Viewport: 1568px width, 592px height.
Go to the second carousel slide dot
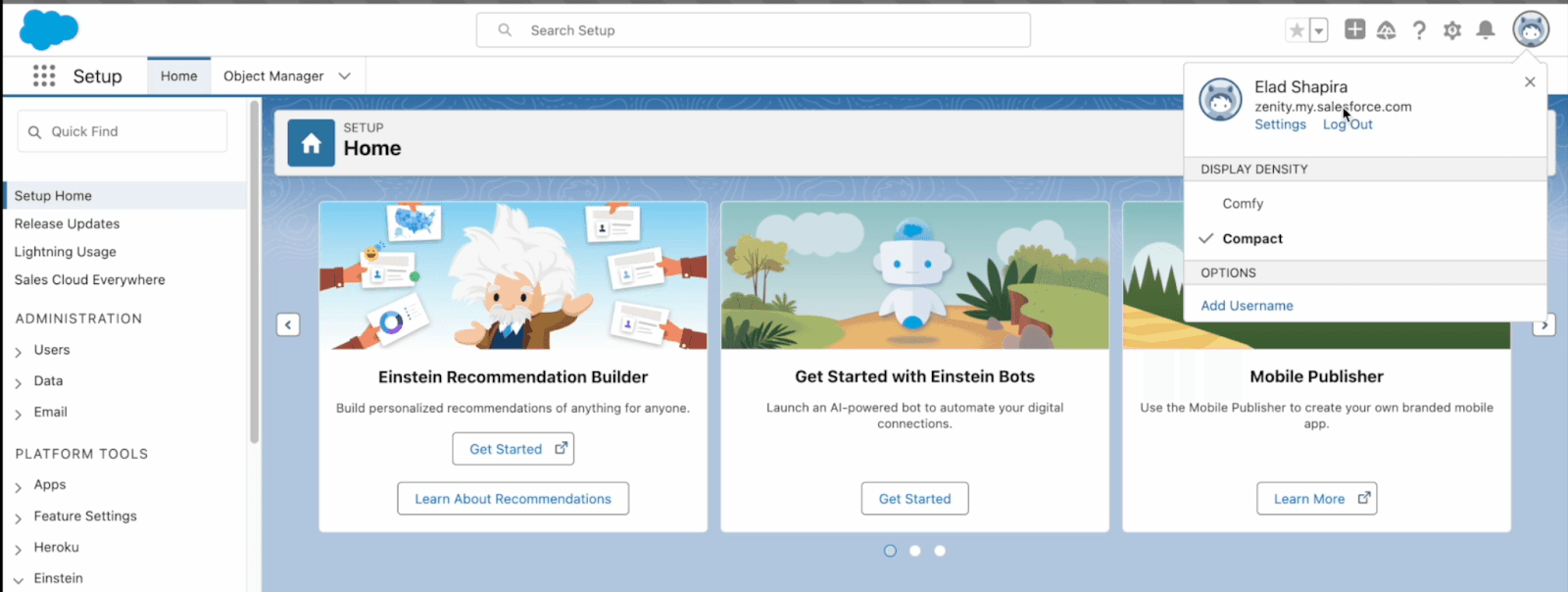point(914,551)
